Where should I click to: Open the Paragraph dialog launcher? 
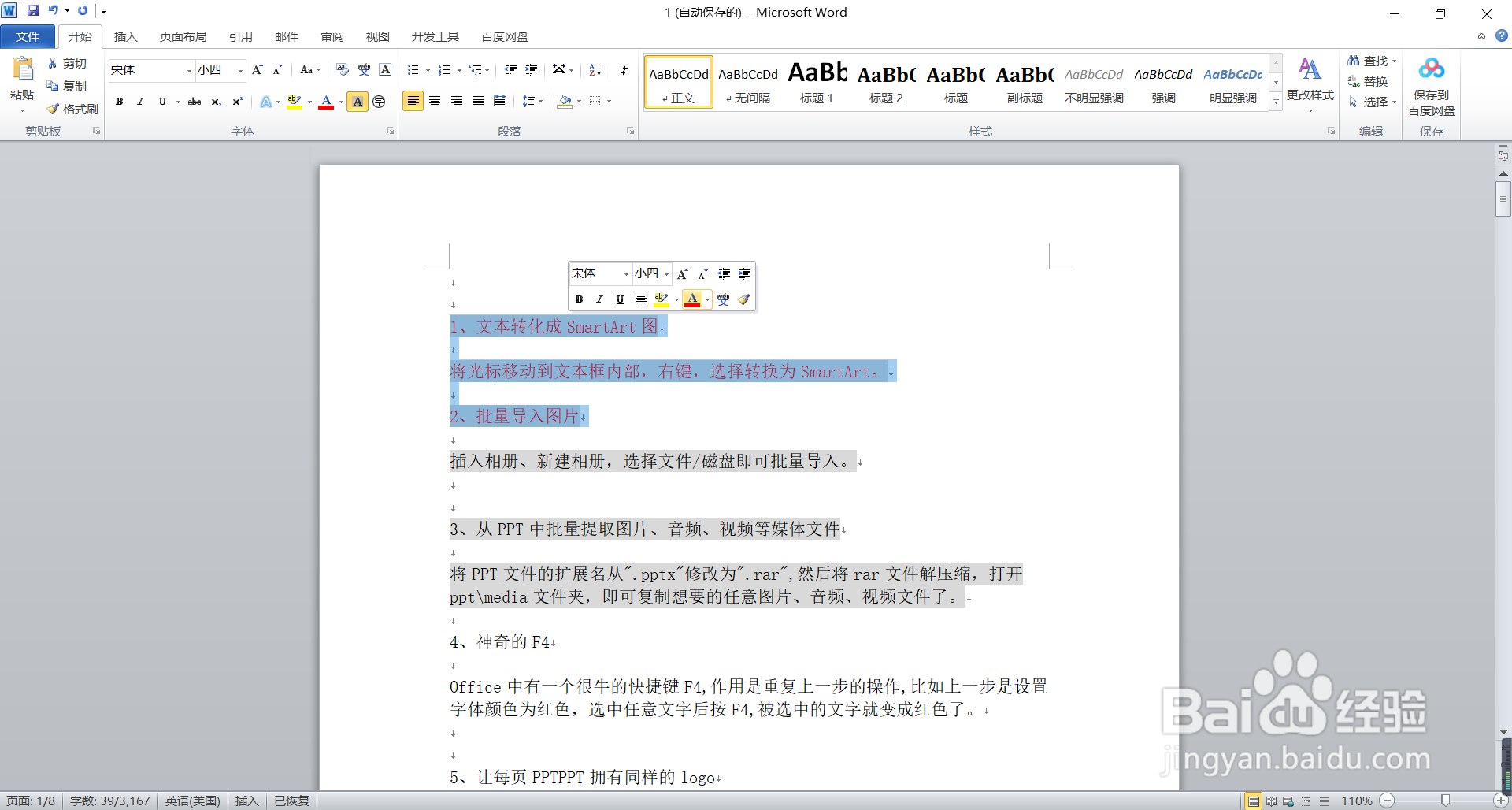tap(630, 131)
